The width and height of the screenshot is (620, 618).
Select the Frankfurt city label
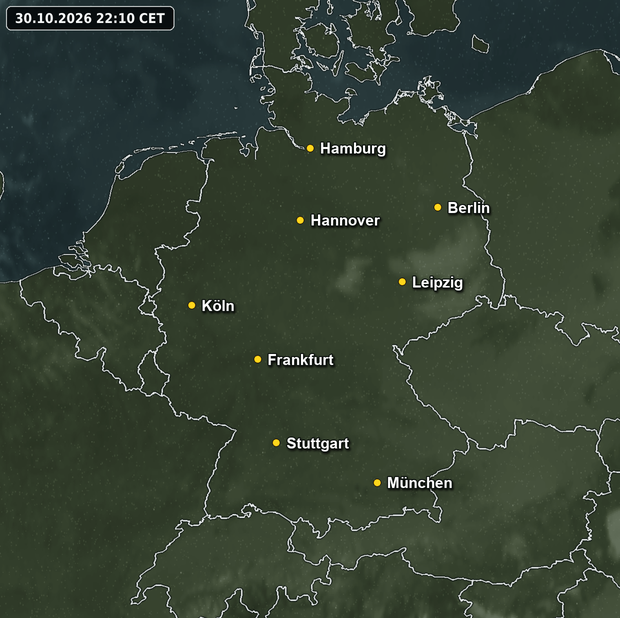(x=300, y=360)
